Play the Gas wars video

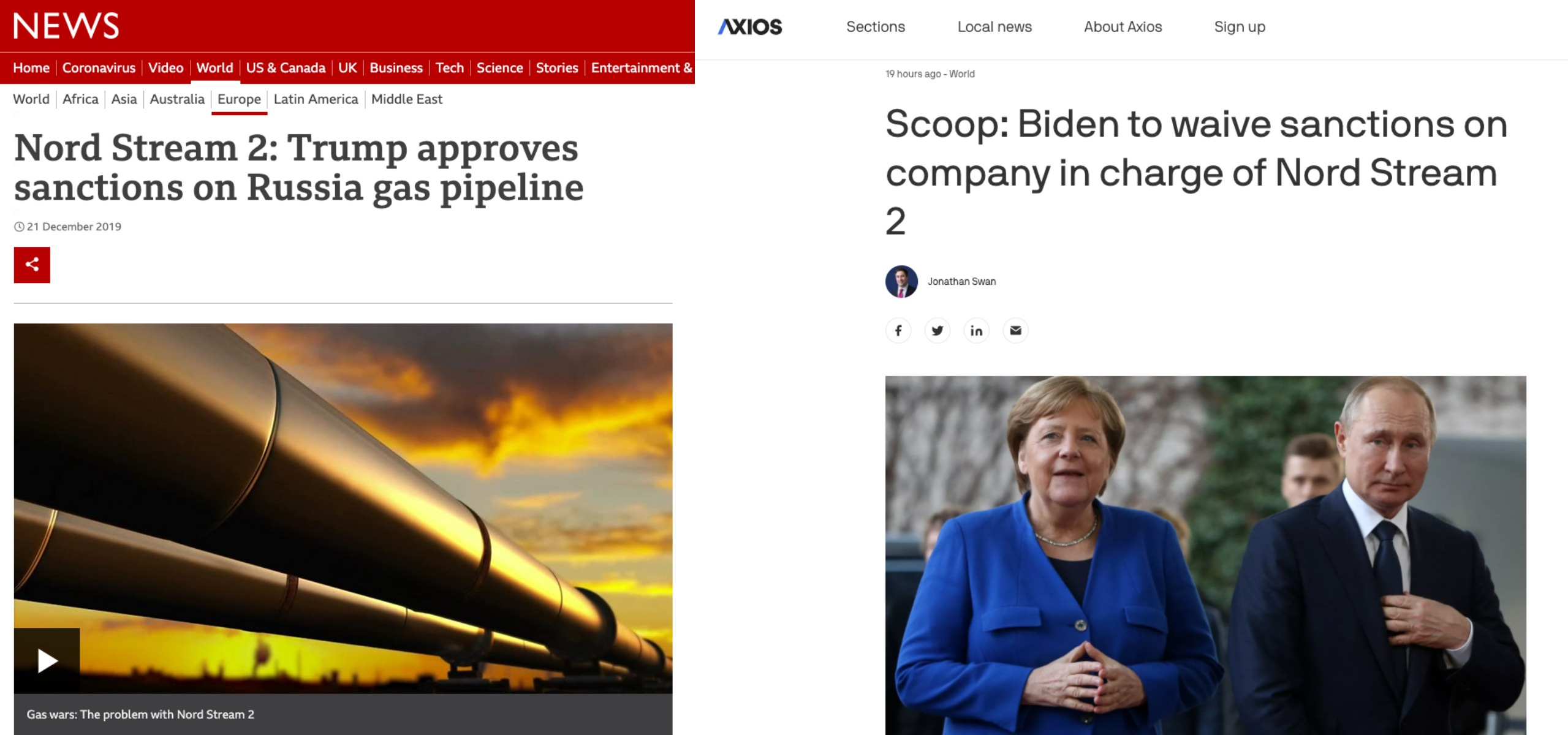coord(47,660)
